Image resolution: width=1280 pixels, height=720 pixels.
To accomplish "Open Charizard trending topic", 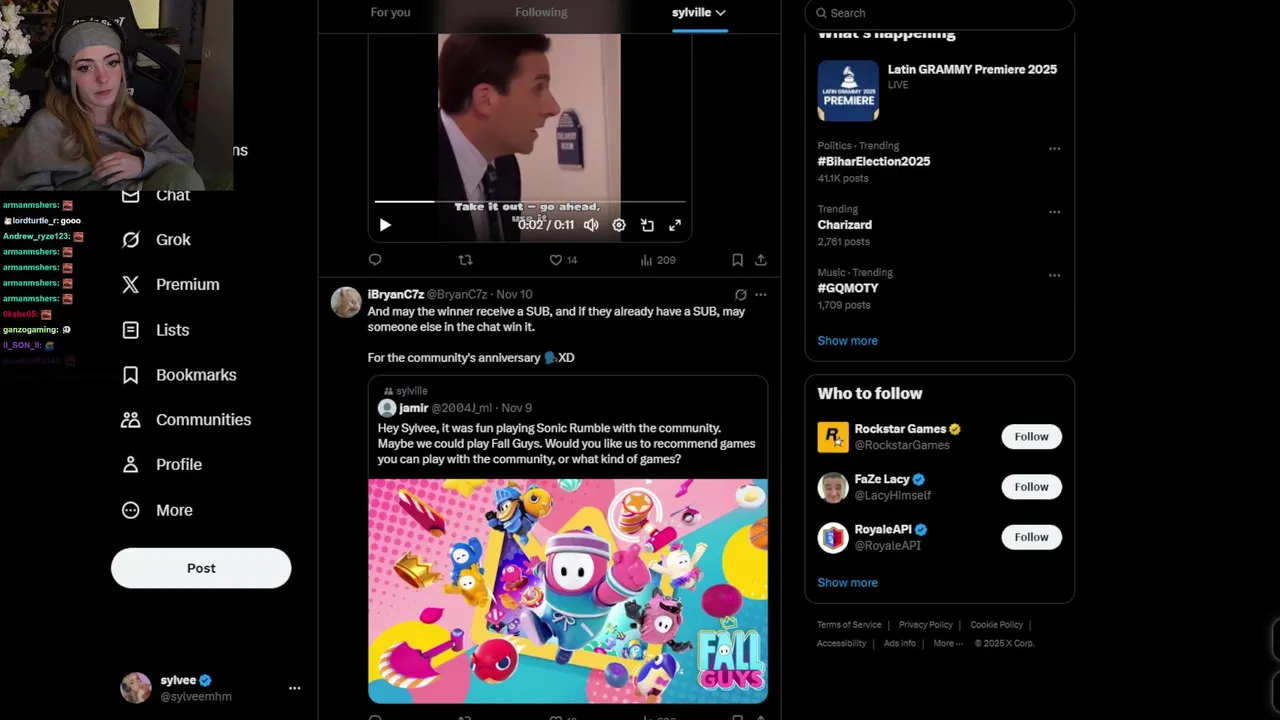I will [844, 225].
